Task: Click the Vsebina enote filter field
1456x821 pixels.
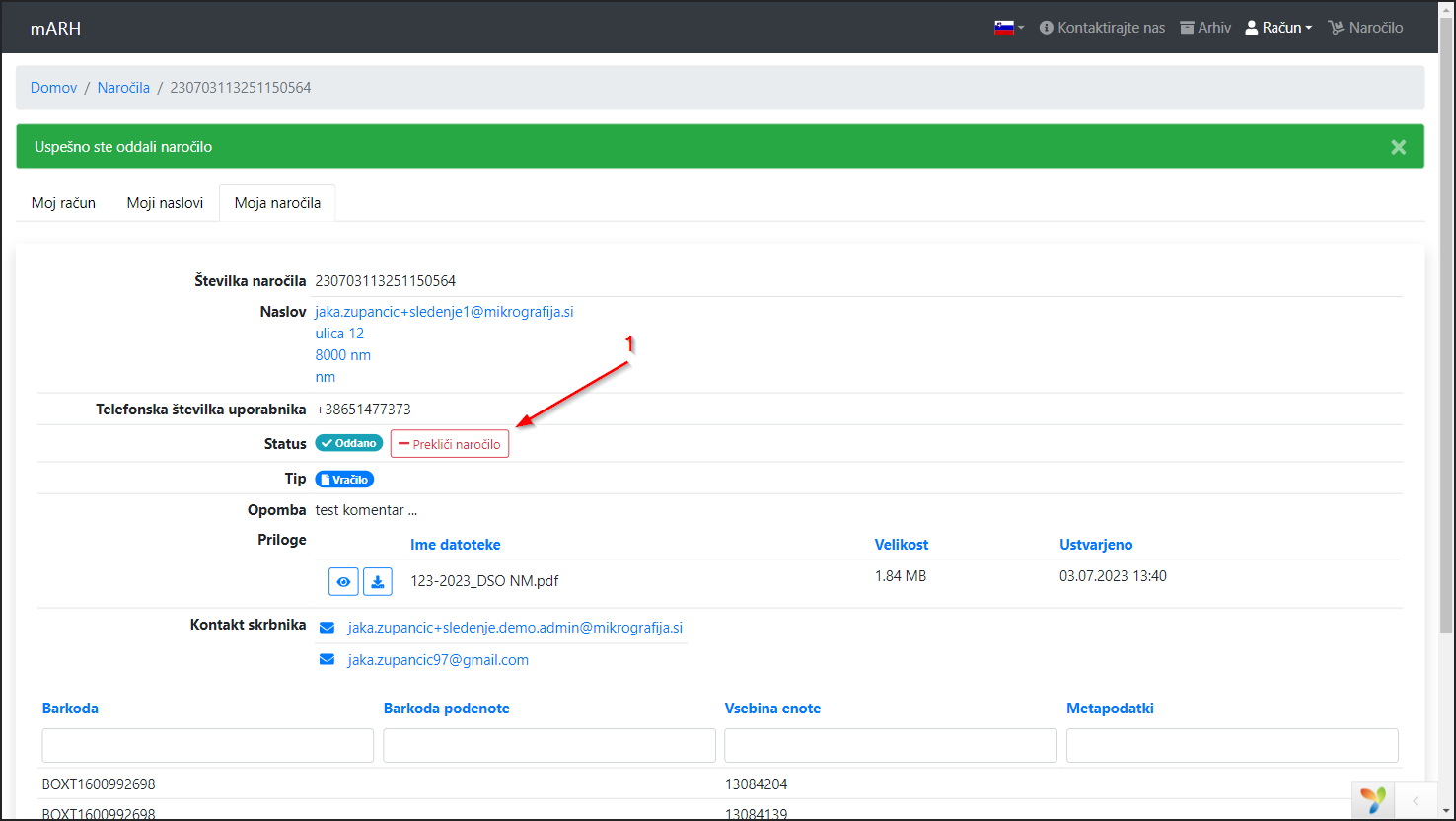Action: click(x=890, y=746)
